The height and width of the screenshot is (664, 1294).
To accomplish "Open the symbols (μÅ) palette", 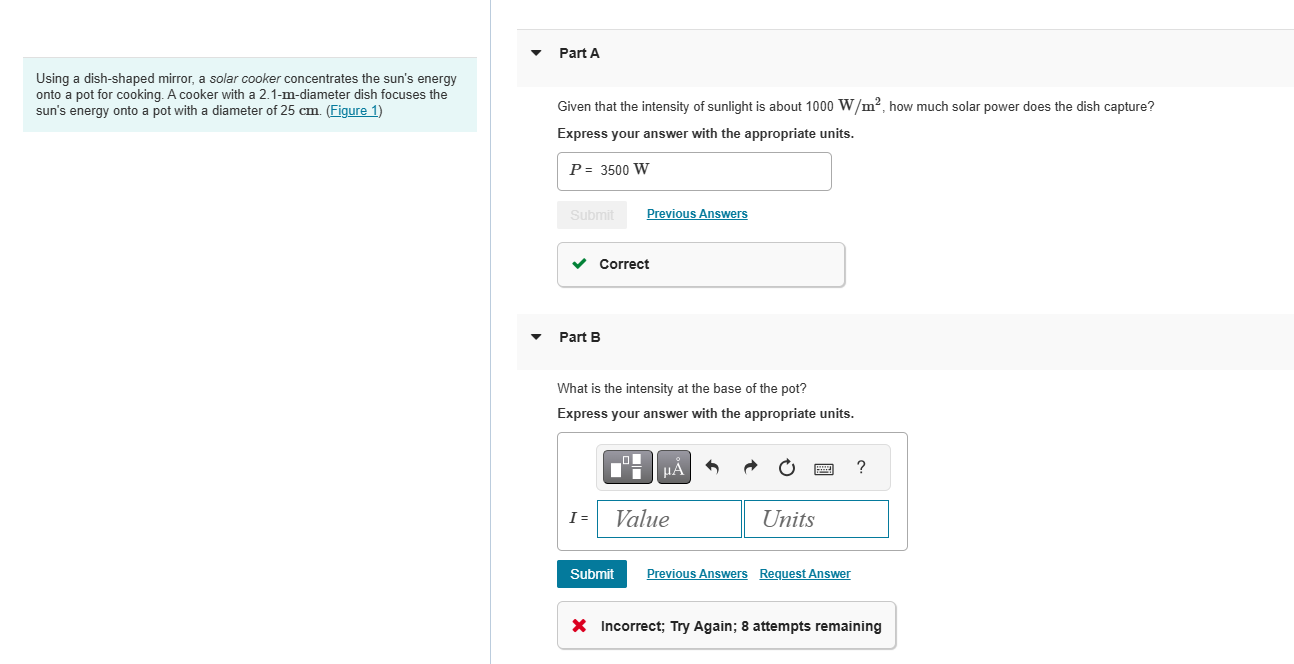I will 675,467.
